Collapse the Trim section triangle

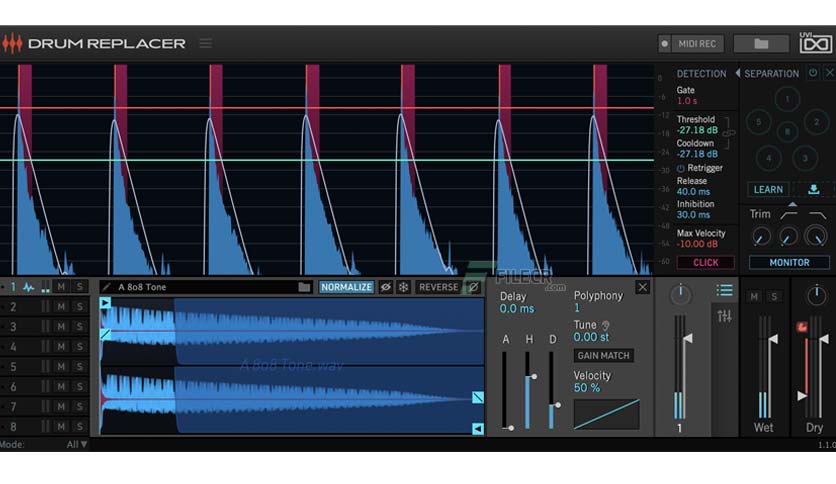tap(792, 204)
